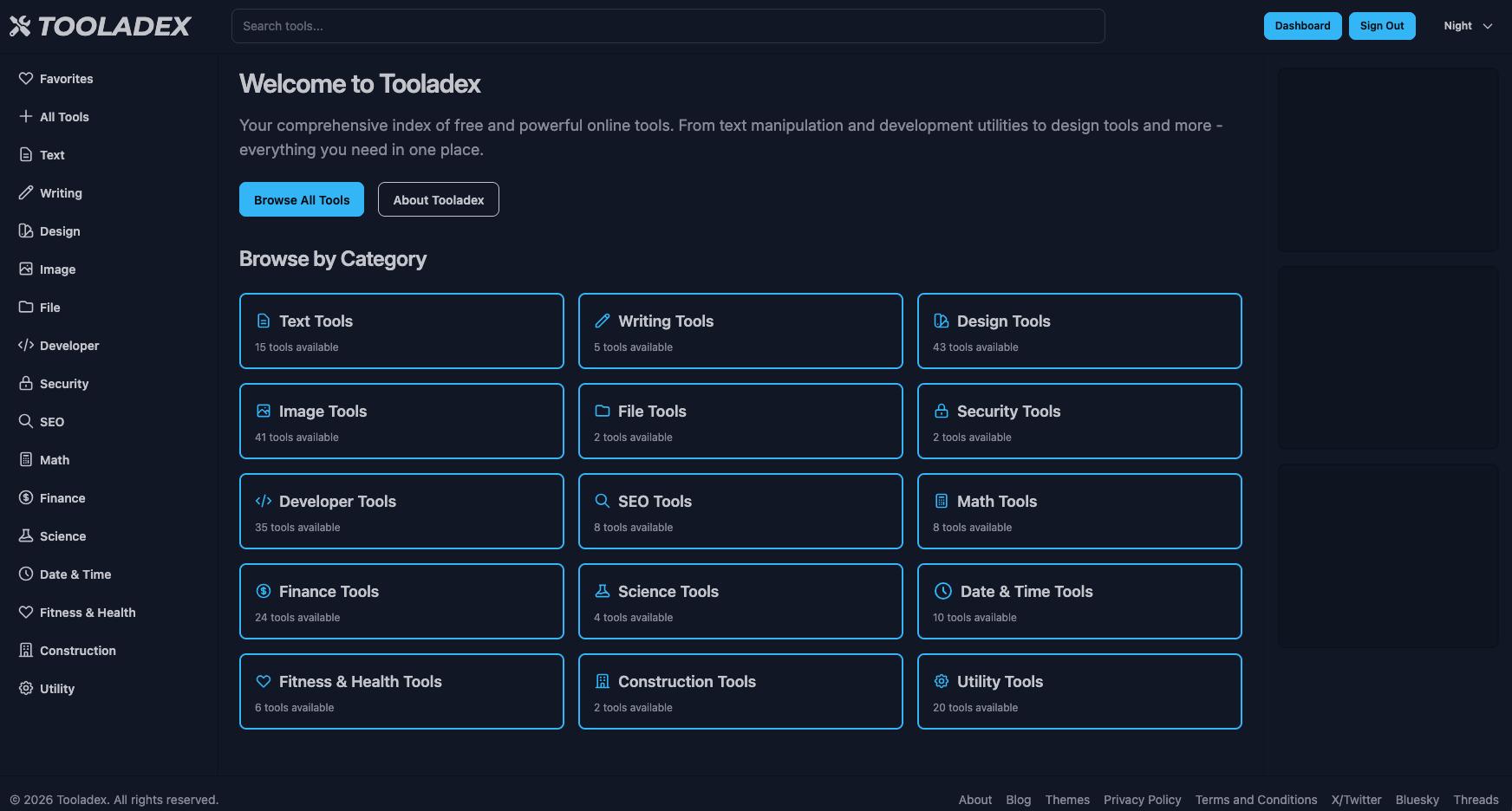Go to All Tools in sidebar

tap(64, 117)
